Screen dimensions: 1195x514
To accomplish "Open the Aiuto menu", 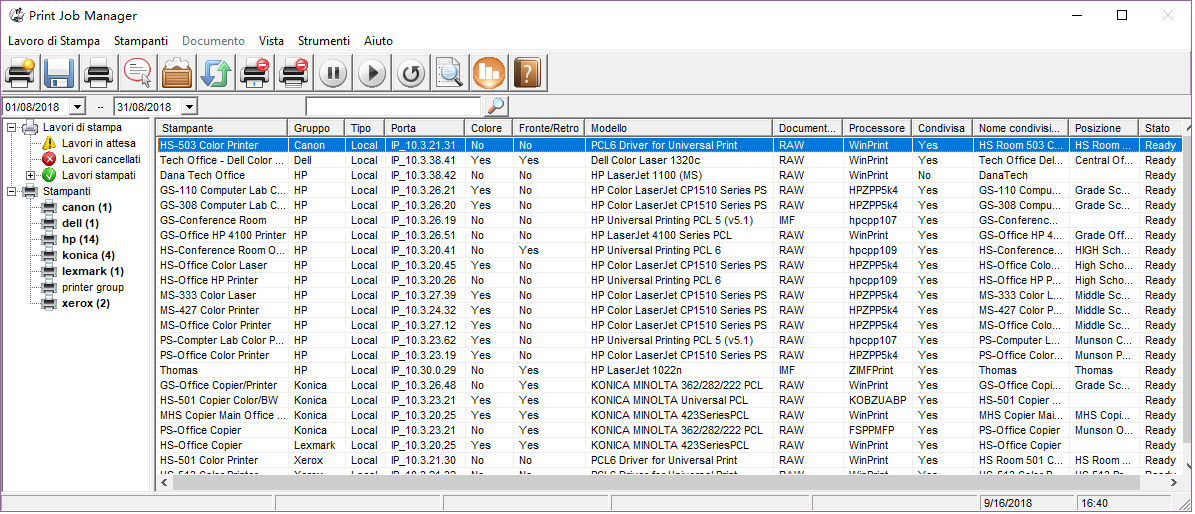I will coord(378,41).
